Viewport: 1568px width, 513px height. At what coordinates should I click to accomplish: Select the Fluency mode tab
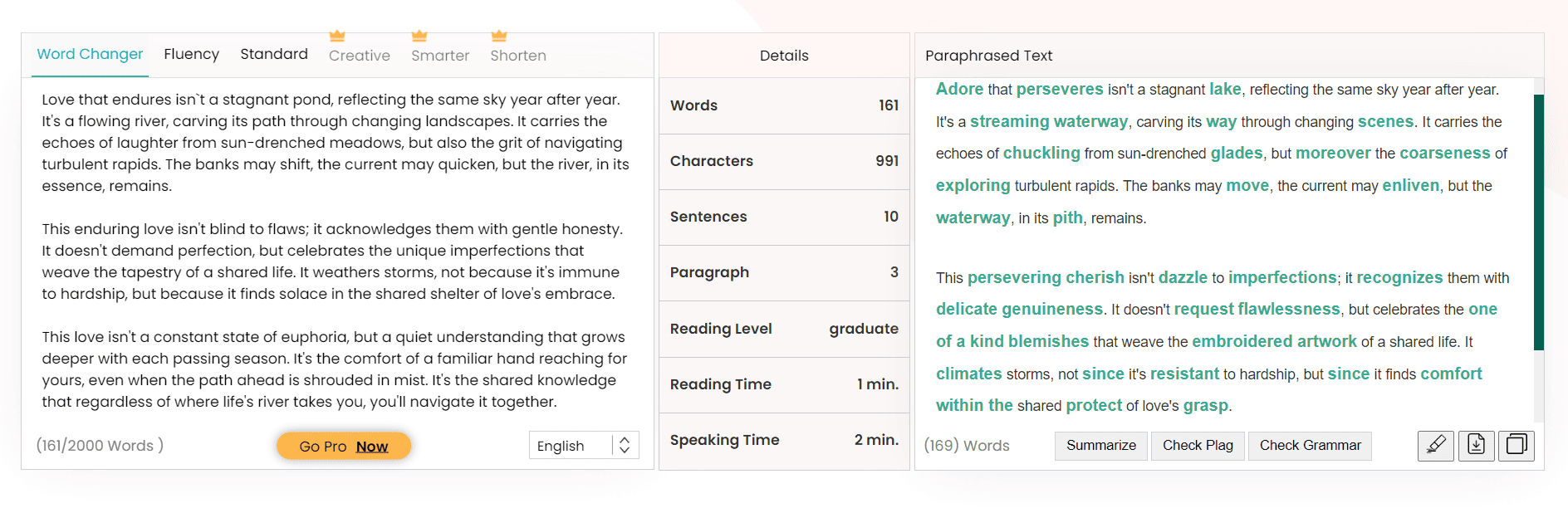191,55
